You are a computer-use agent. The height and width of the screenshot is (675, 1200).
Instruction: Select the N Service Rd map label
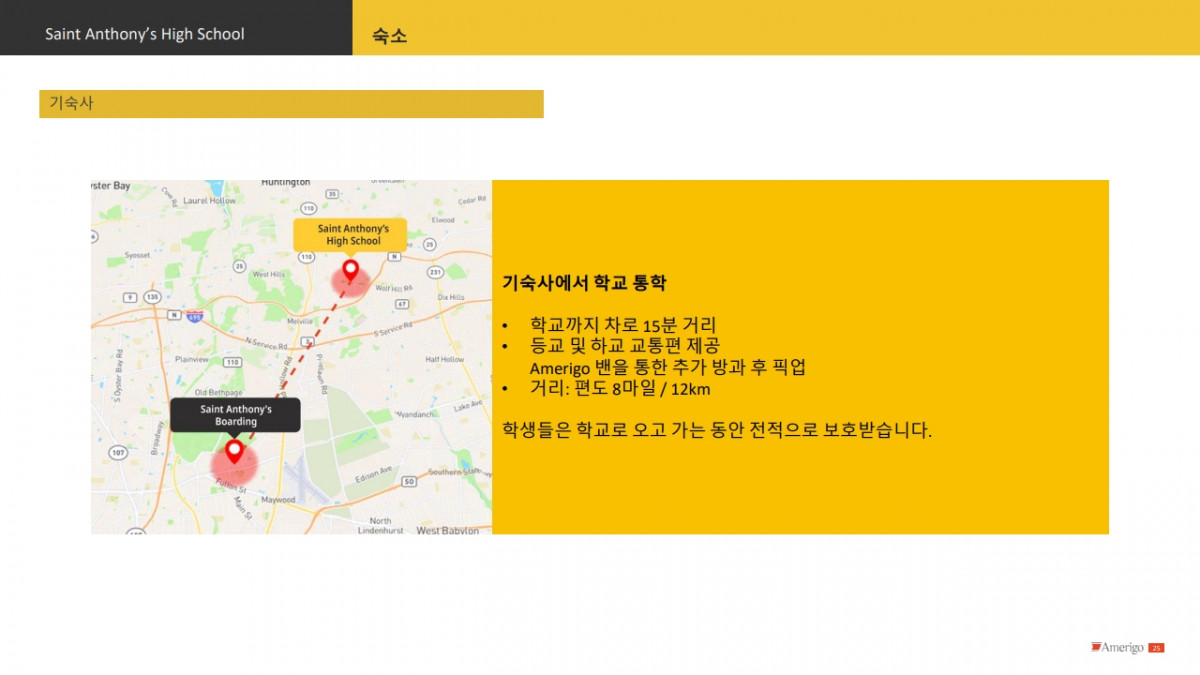pyautogui.click(x=266, y=343)
